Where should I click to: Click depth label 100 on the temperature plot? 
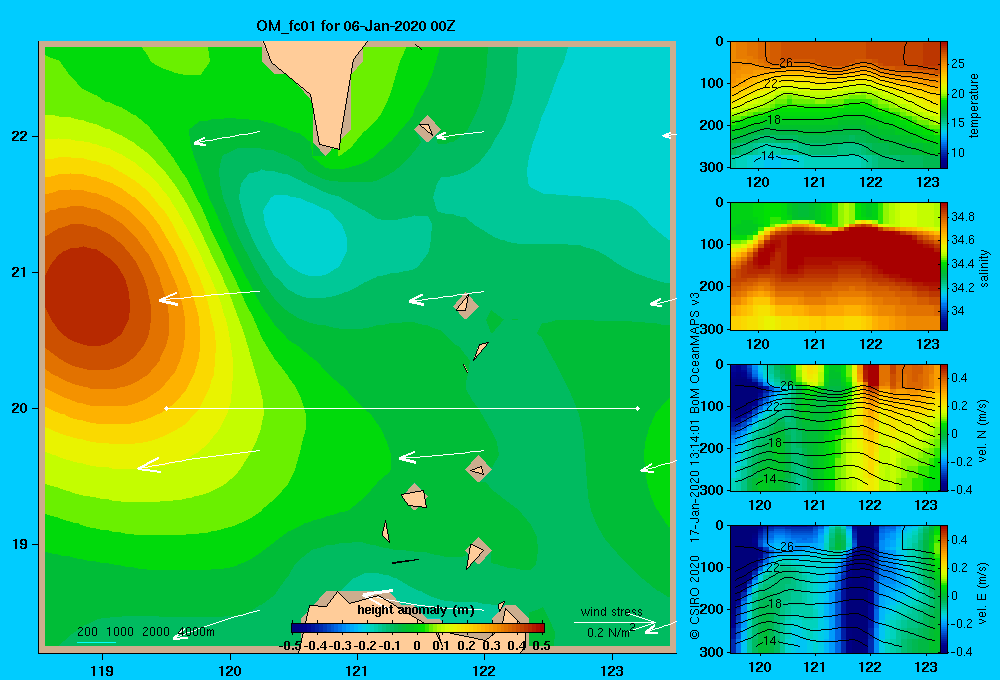[712, 83]
